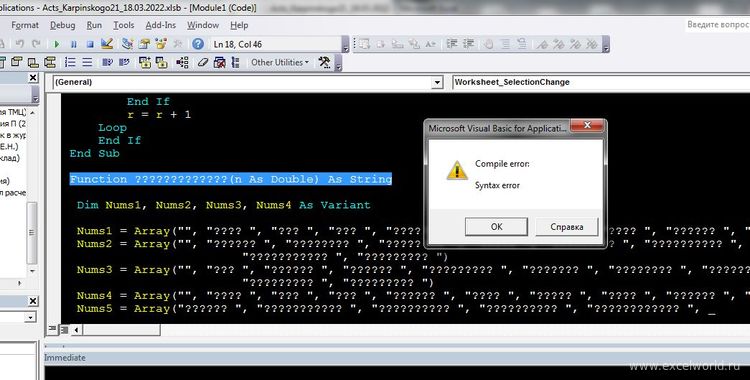Open the Project Explorer icon
Screen dimensions: 750x380
(127, 44)
